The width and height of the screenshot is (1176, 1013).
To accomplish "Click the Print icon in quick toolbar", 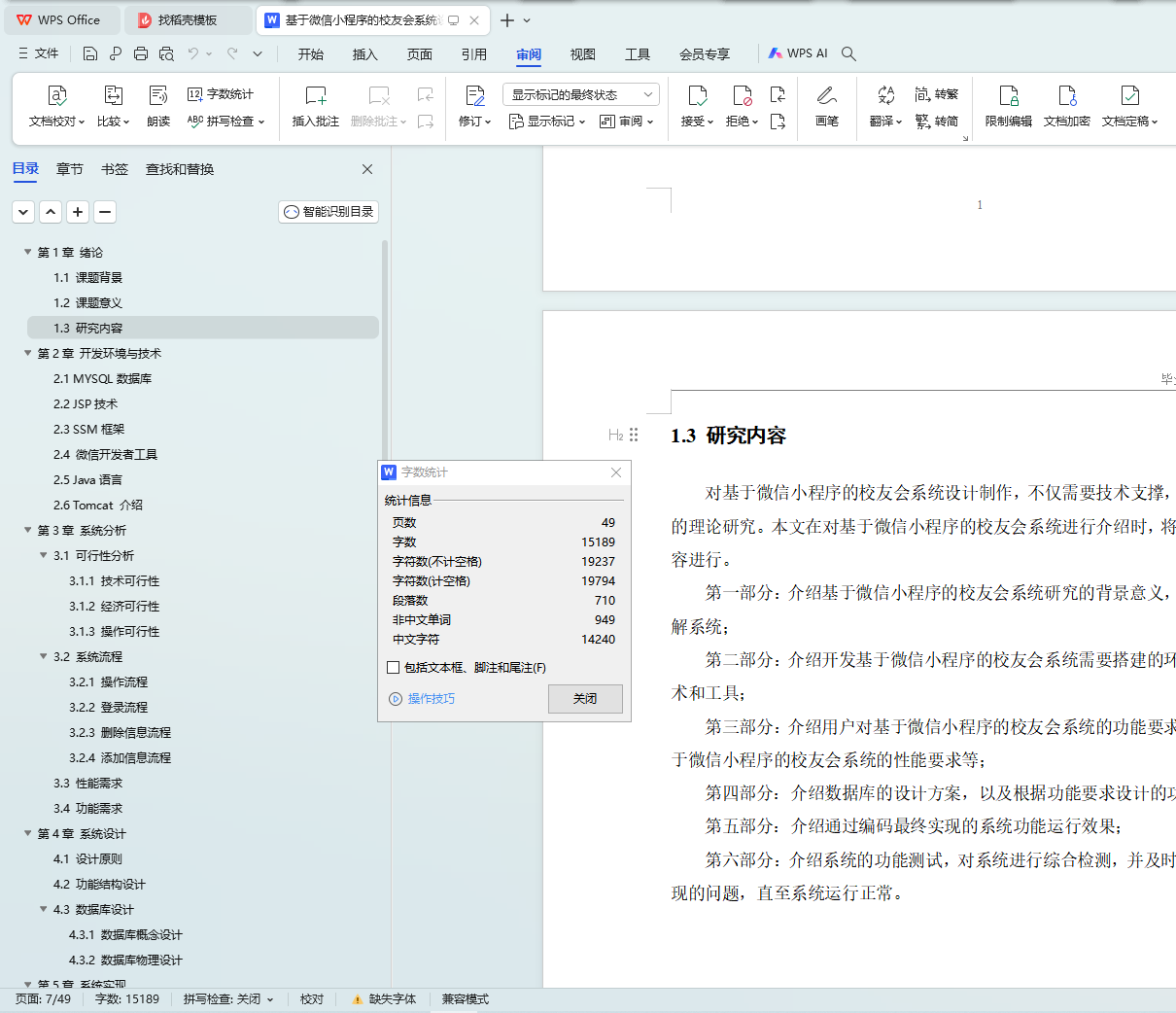I will coord(141,53).
